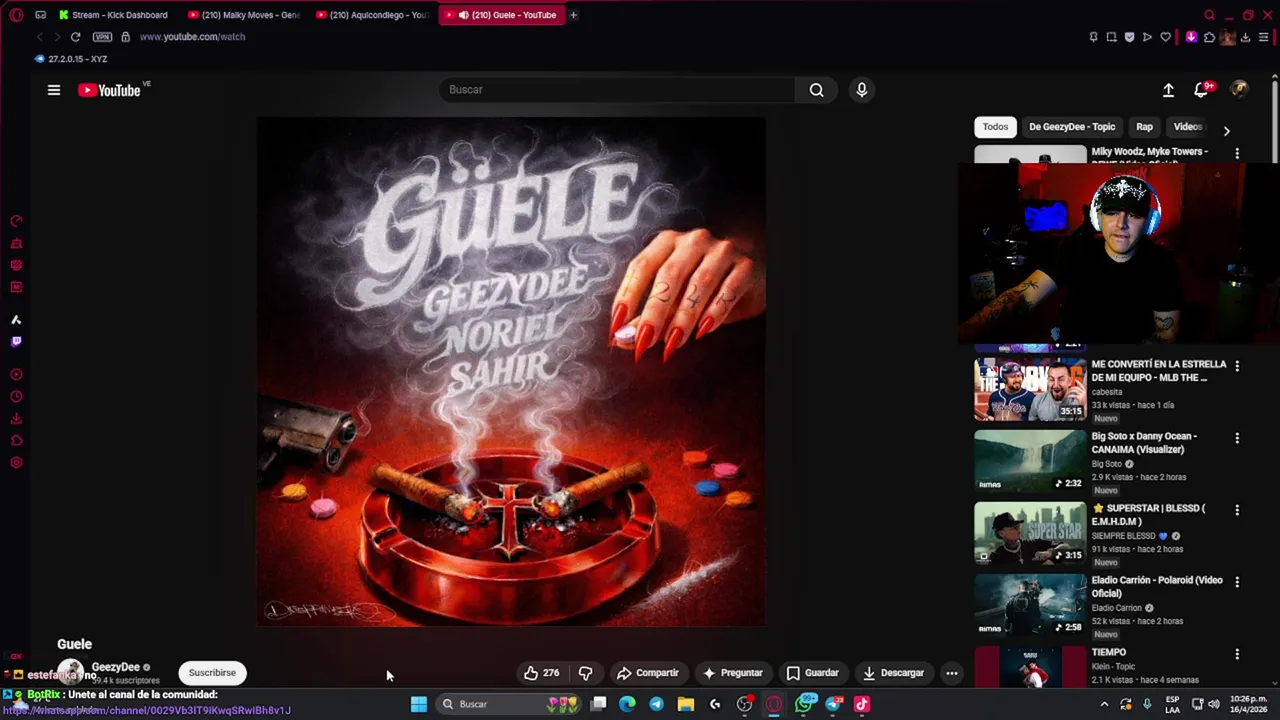Open more actions ellipsis below video

click(952, 673)
